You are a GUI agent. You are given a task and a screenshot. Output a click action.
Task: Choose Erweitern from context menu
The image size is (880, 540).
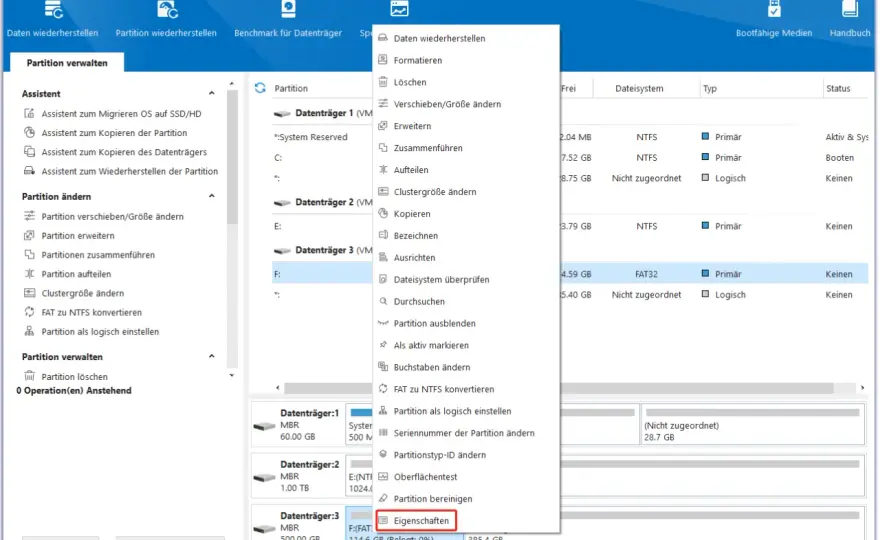[466, 126]
